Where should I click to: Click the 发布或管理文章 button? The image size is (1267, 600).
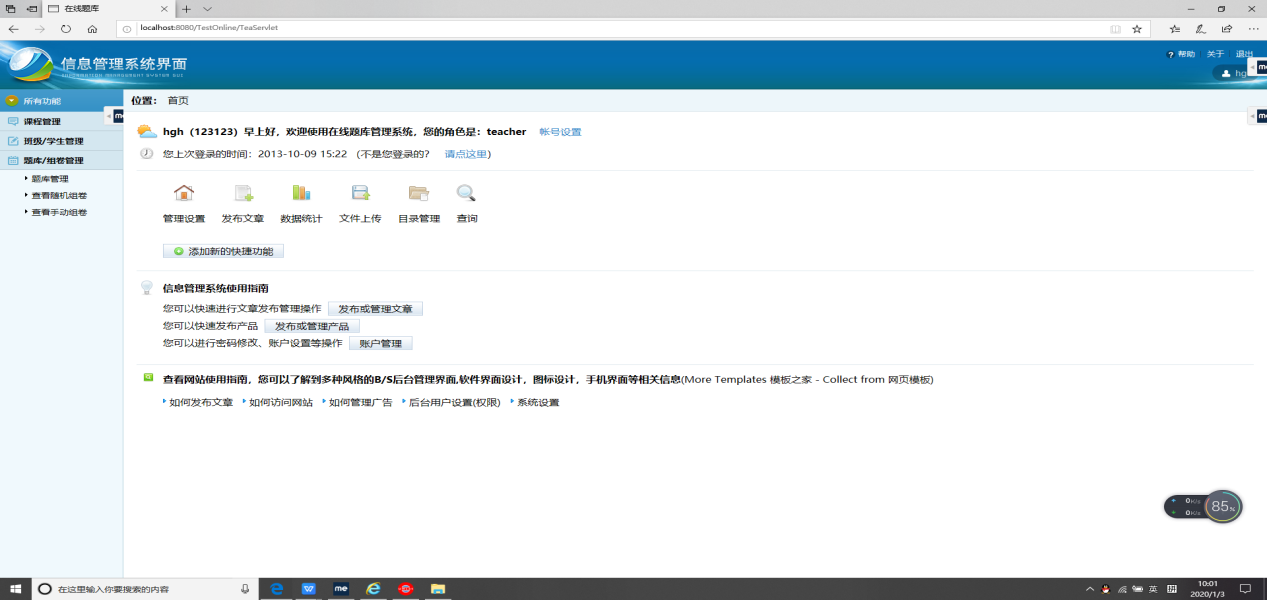pyautogui.click(x=375, y=309)
